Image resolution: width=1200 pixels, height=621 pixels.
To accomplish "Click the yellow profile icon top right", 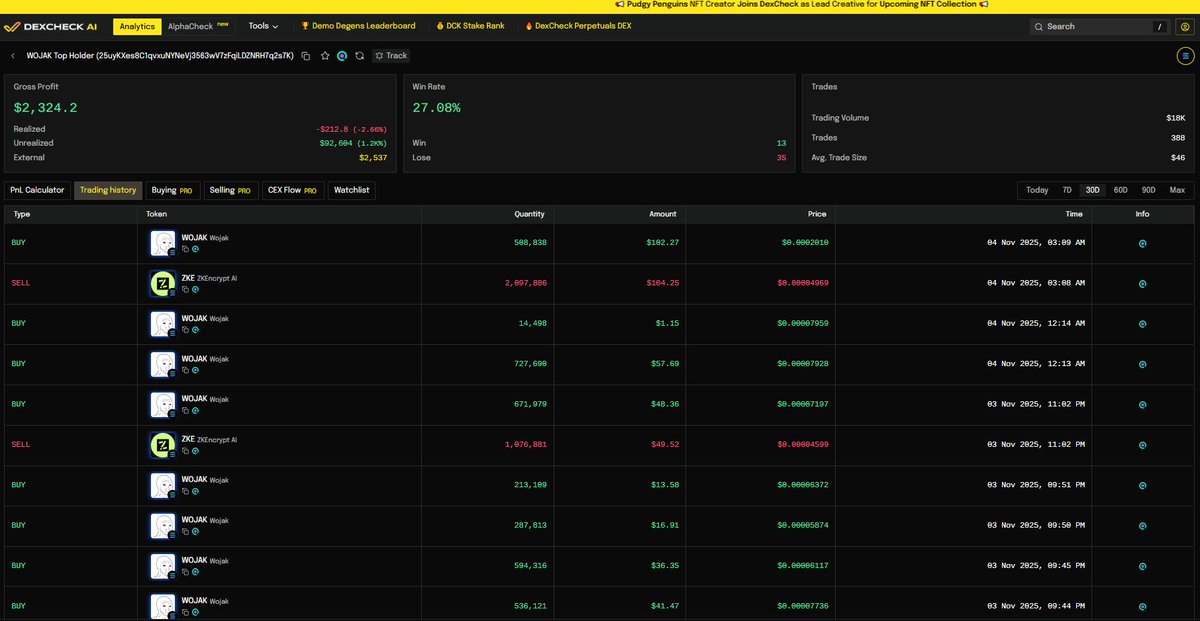I will [1185, 27].
